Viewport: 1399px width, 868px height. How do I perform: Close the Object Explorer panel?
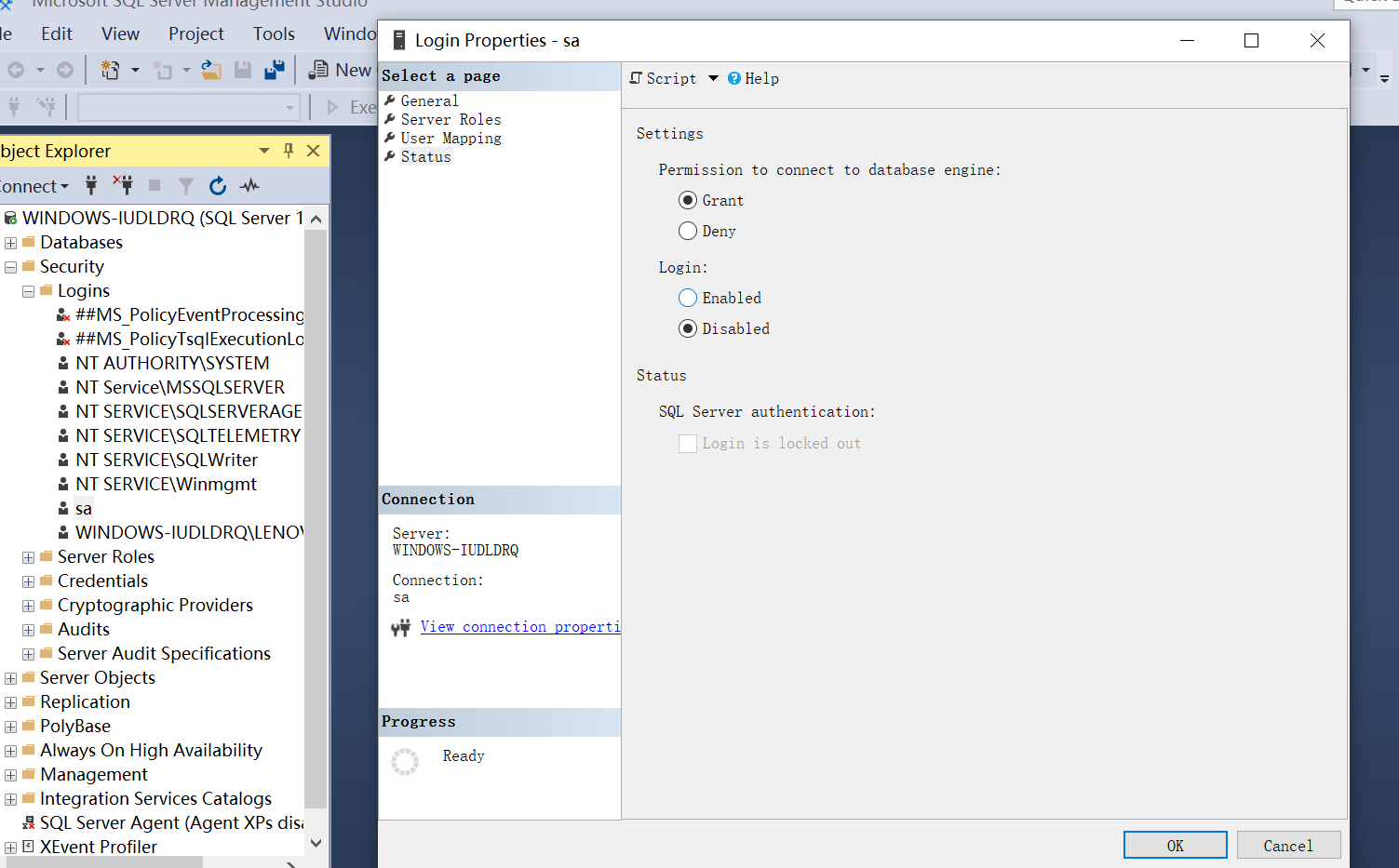pos(314,151)
